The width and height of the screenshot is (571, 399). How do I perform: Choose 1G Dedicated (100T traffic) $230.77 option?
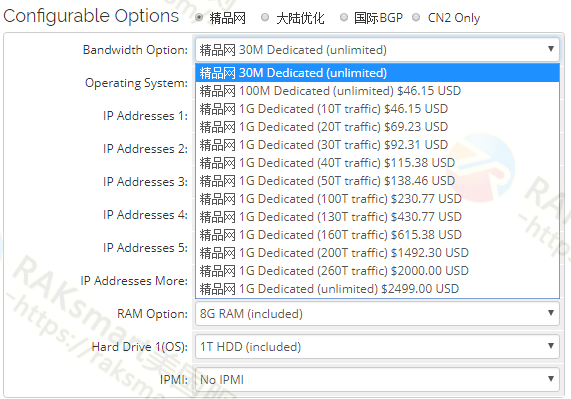coord(377,199)
